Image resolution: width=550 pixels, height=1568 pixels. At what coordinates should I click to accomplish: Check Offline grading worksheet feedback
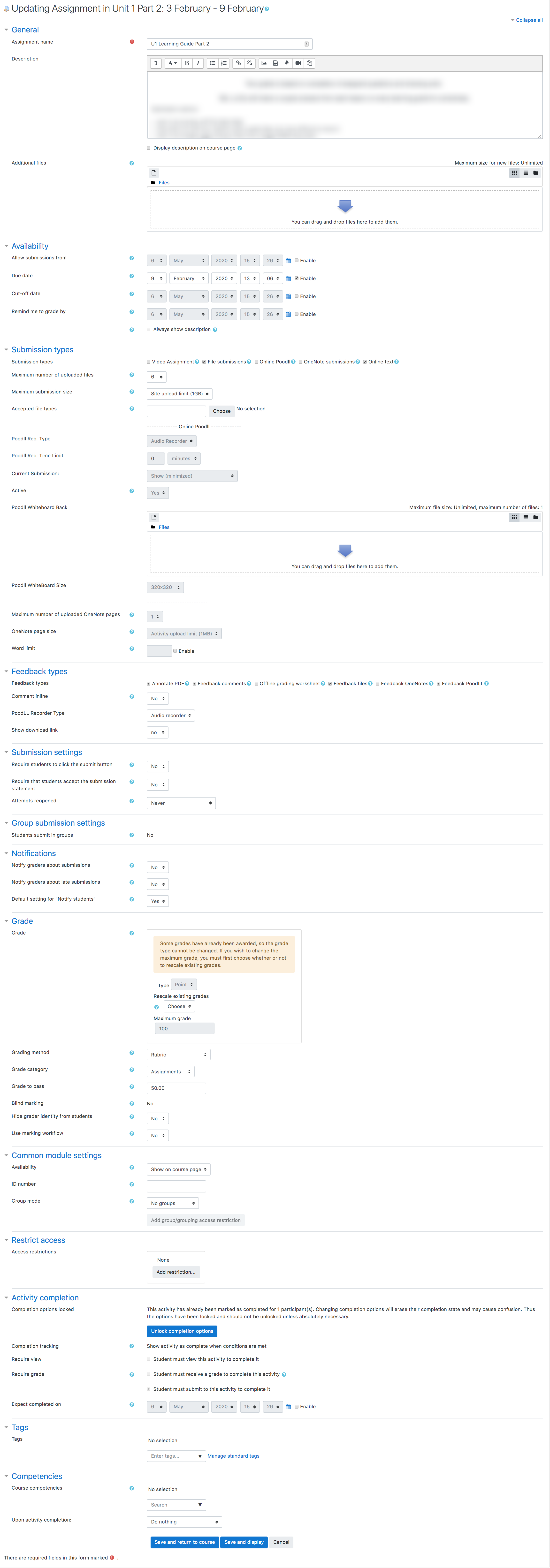point(256,684)
